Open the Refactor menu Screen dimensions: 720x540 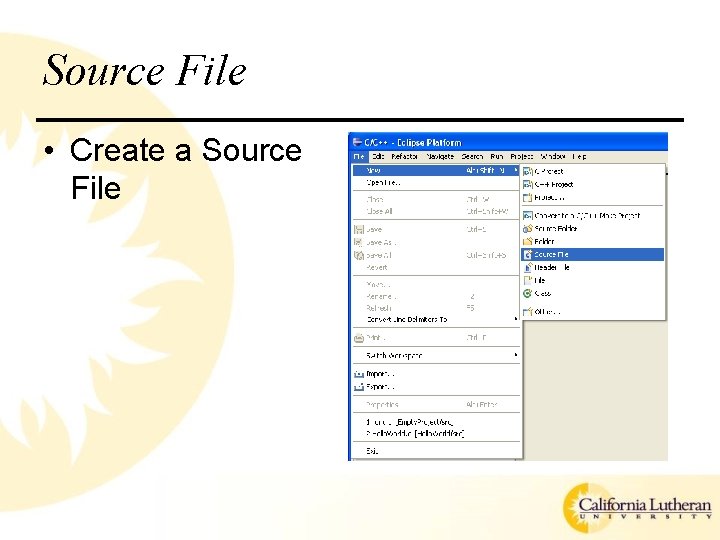pyautogui.click(x=405, y=157)
